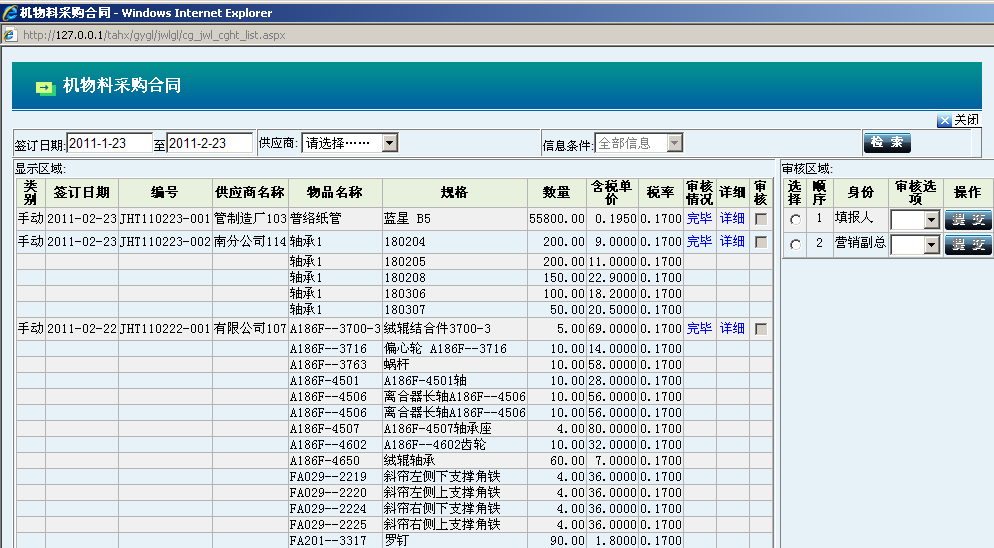Click the 税率 column header
The height and width of the screenshot is (548, 994).
[x=661, y=192]
